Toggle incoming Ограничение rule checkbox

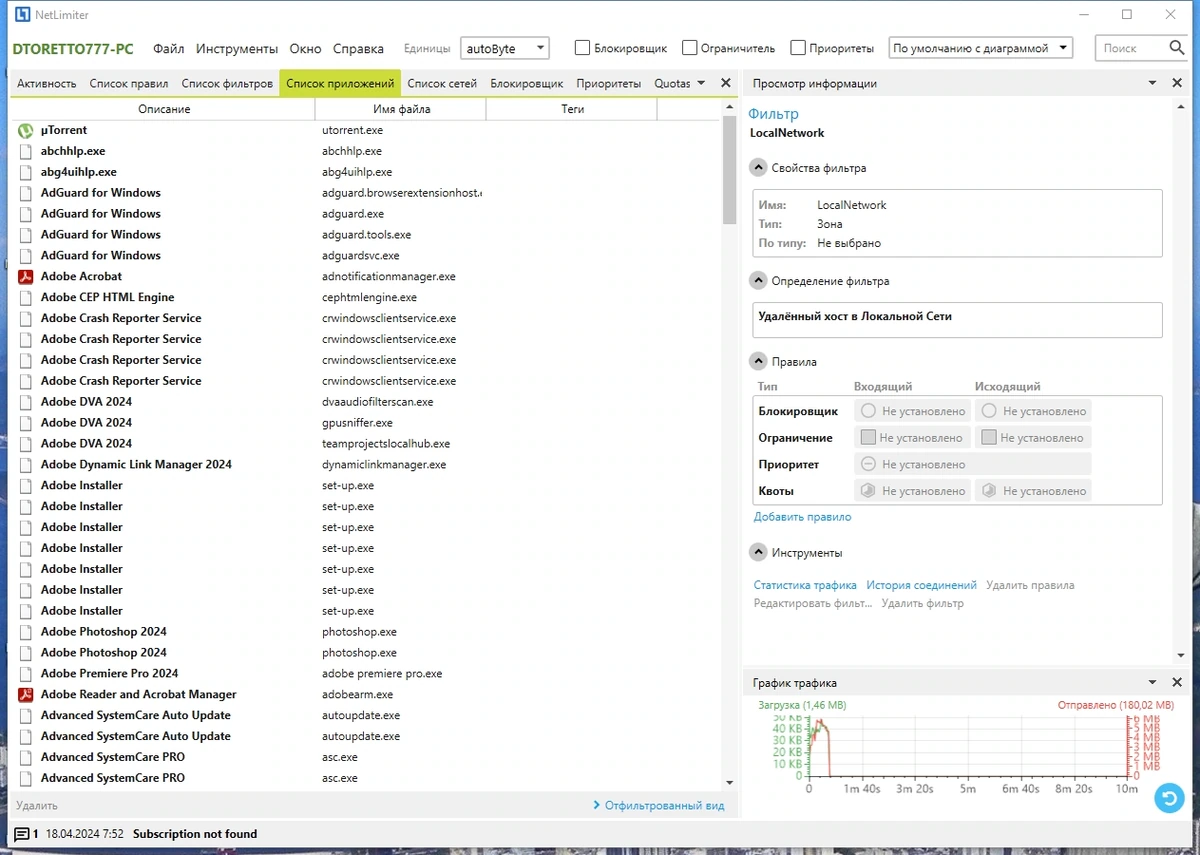[868, 437]
